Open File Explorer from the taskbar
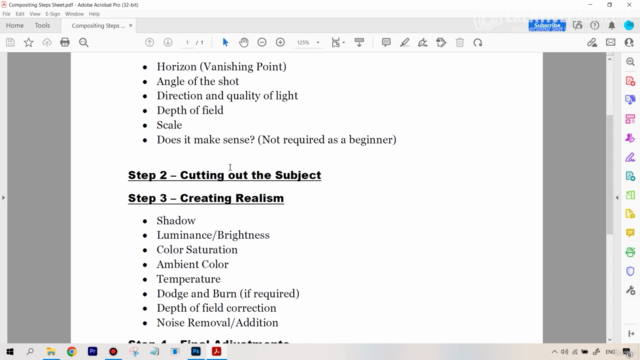The height and width of the screenshot is (360, 640). (x=51, y=351)
